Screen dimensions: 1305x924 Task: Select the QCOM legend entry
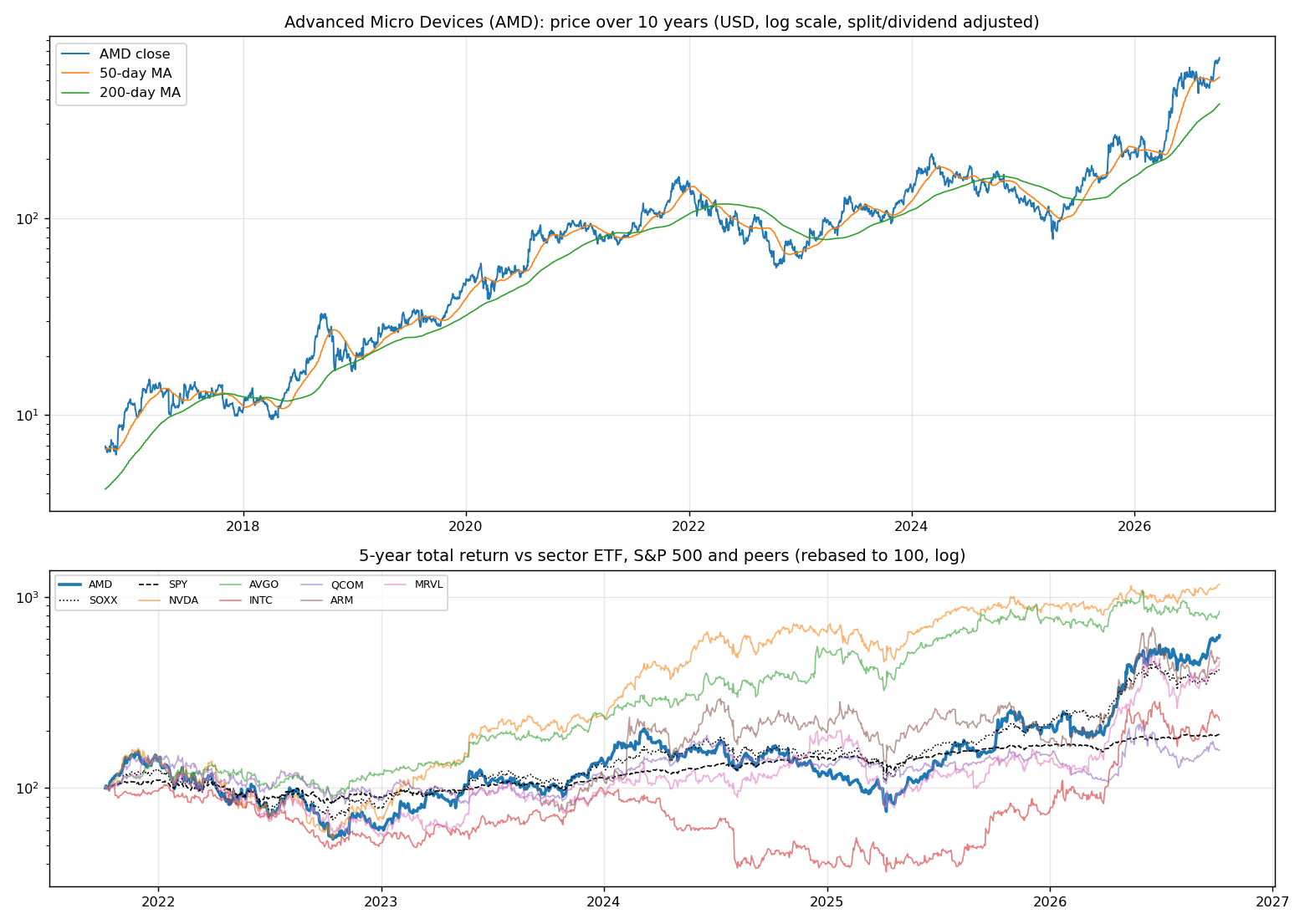click(x=332, y=585)
